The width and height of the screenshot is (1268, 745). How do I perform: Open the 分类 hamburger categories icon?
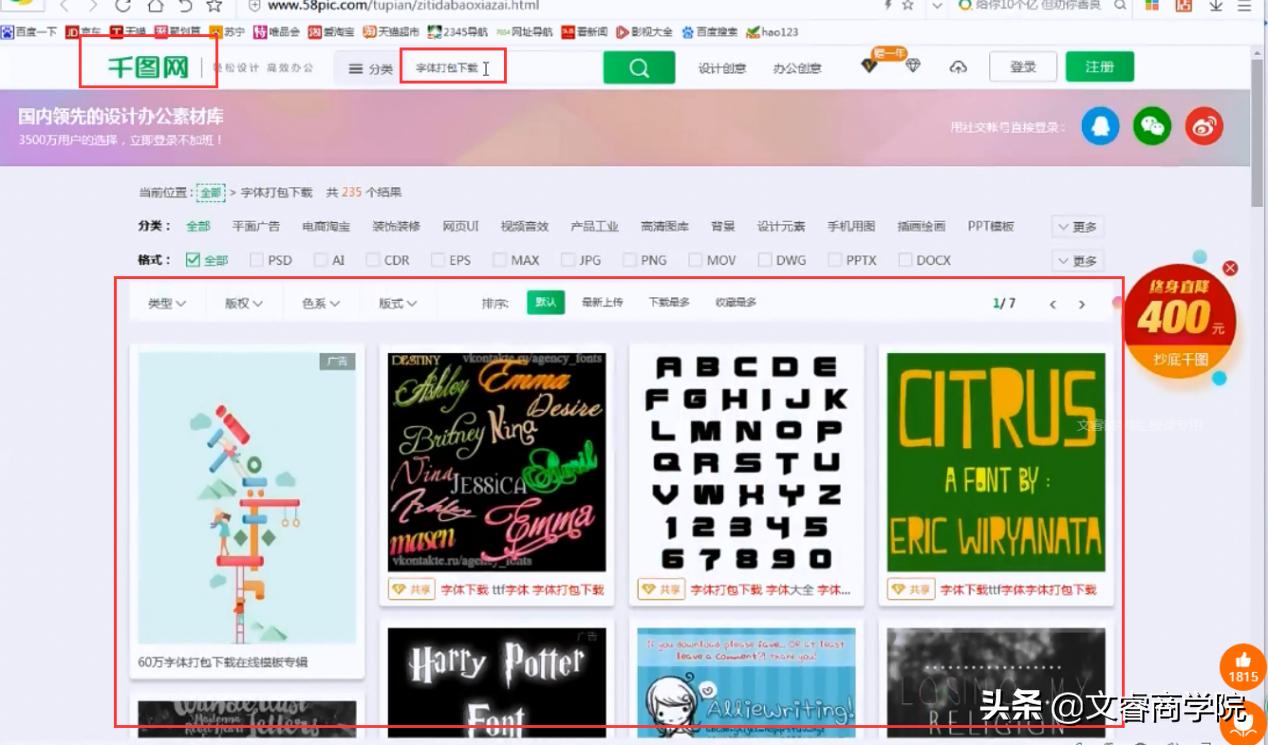355,66
